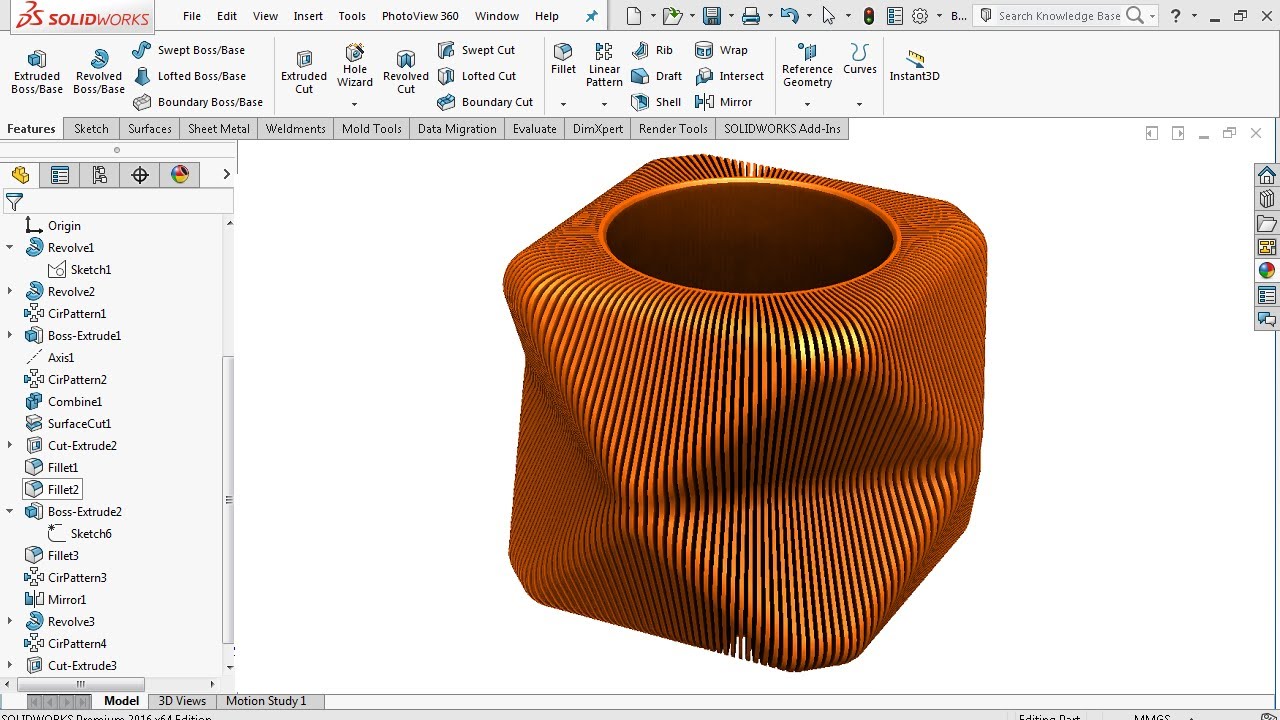This screenshot has width=1280, height=720.
Task: Open Reference Geometry tool
Action: 807,66
